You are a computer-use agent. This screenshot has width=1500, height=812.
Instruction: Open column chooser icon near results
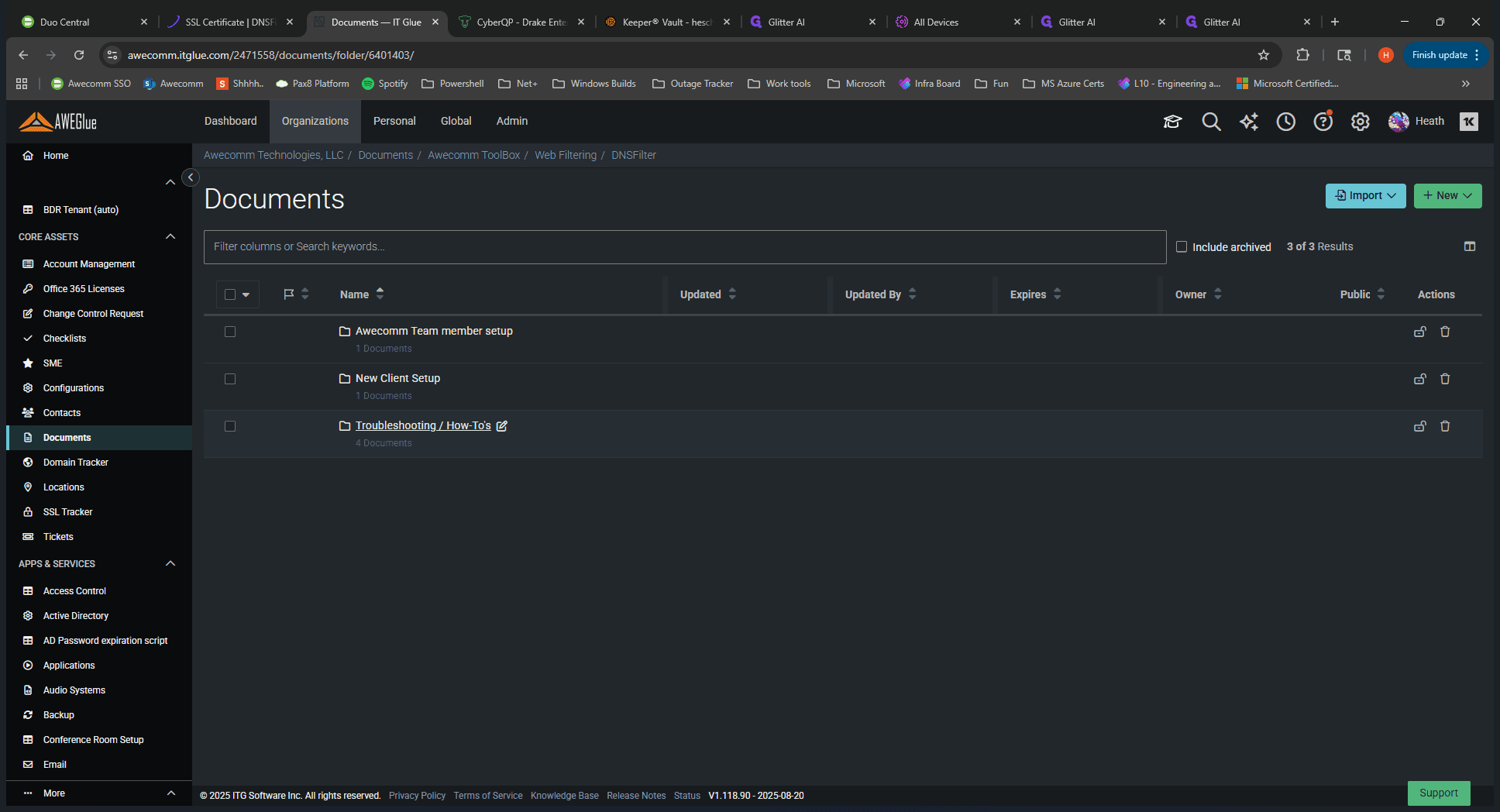click(1470, 246)
